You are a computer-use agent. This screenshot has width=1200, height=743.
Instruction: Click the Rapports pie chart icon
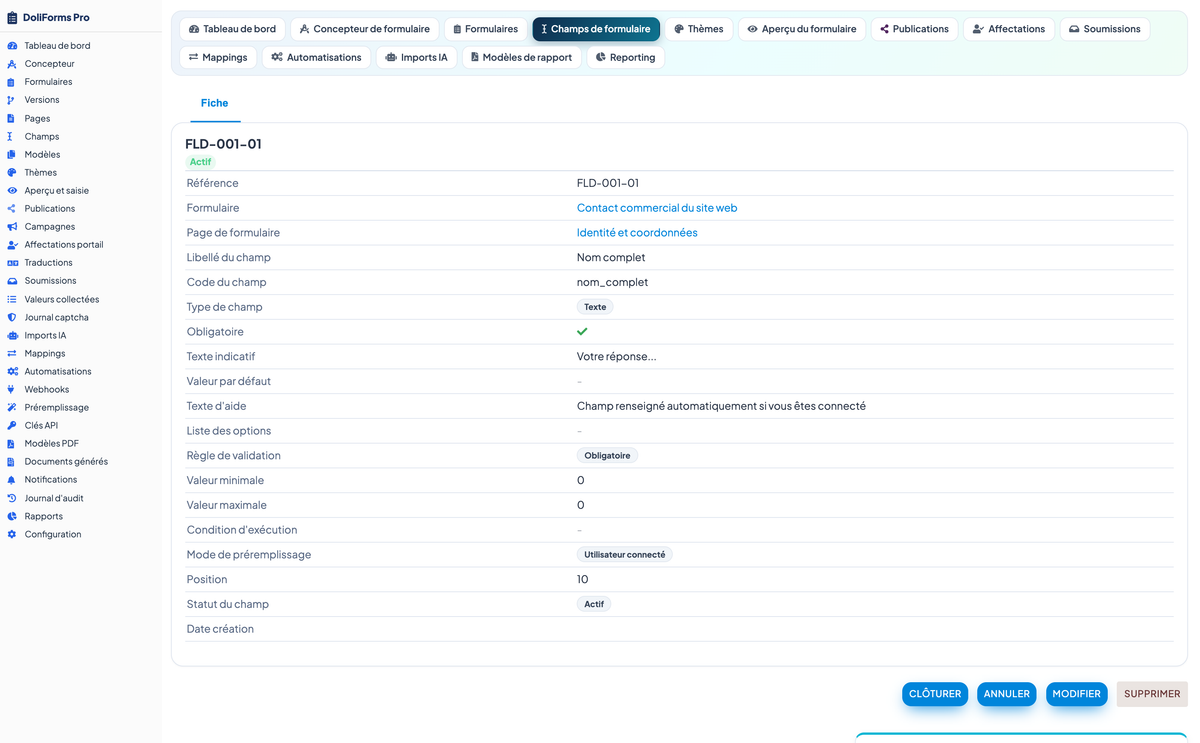[12, 516]
